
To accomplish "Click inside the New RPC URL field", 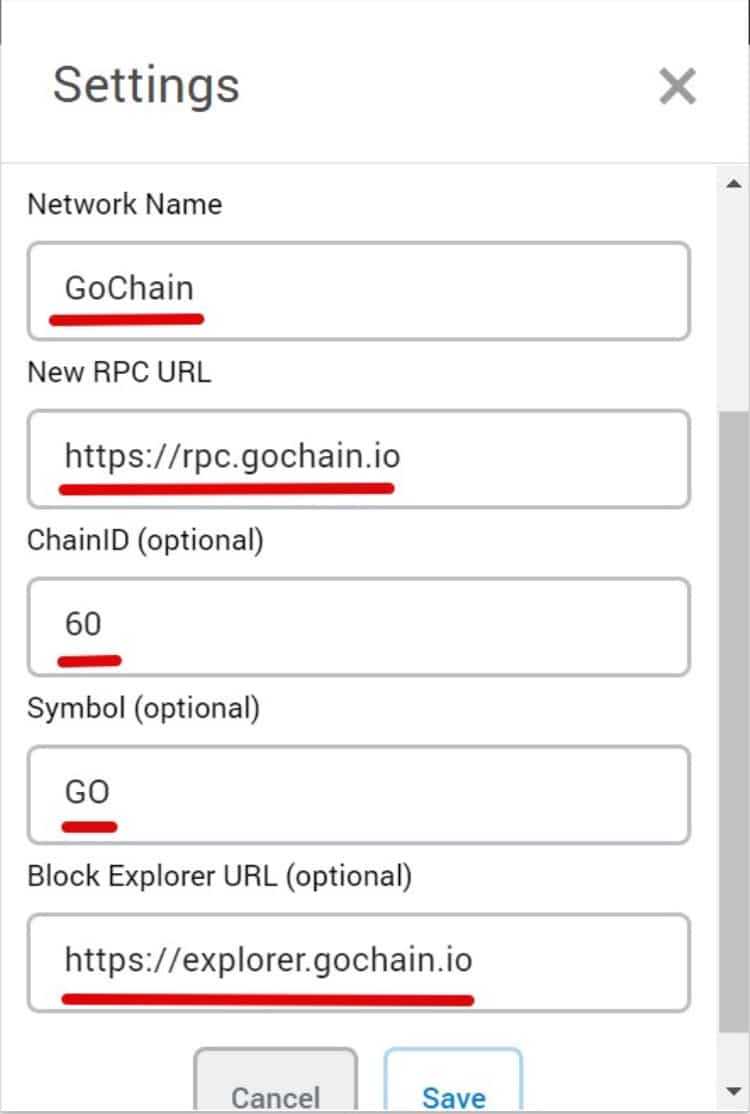I will [x=360, y=458].
